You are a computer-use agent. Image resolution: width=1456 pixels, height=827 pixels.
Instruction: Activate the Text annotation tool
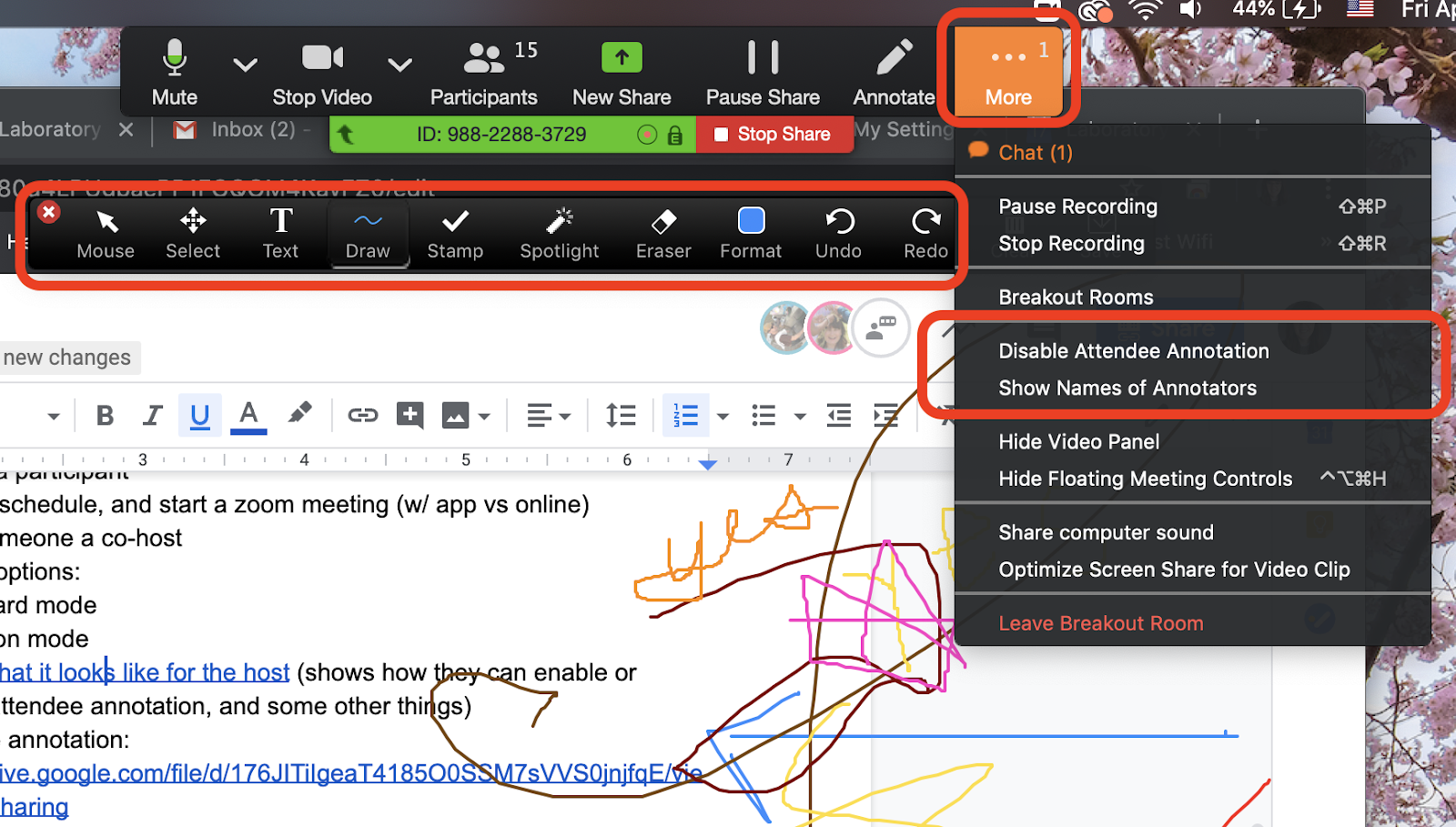click(280, 233)
